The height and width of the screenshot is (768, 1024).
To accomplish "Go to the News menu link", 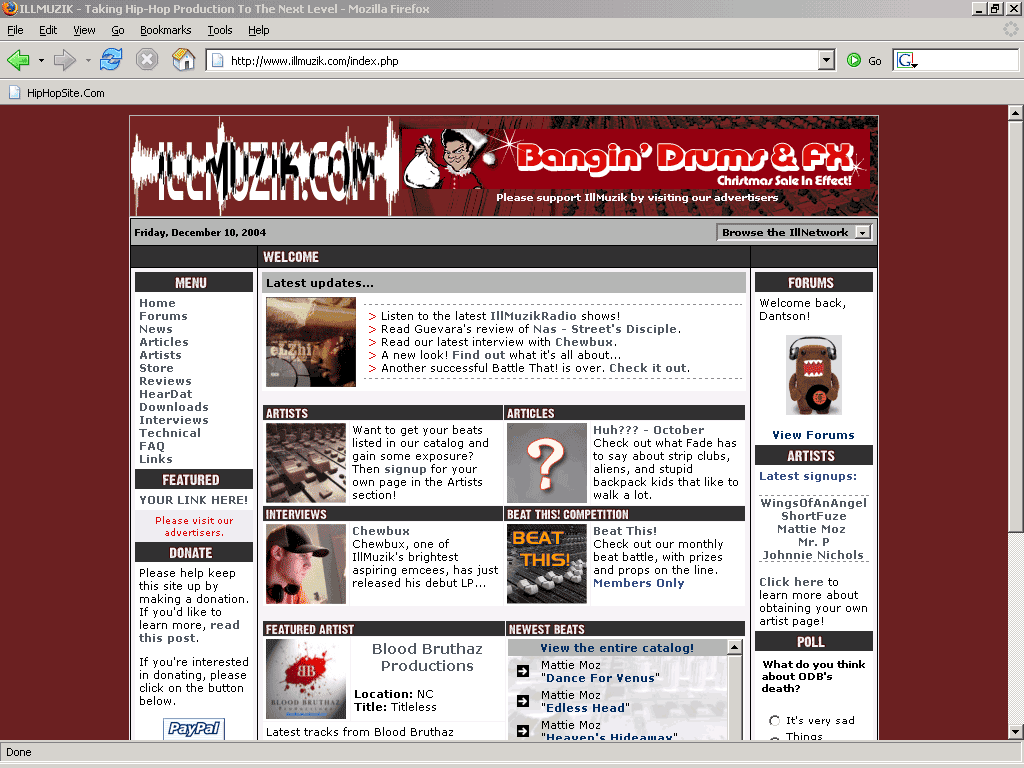I will [x=156, y=329].
